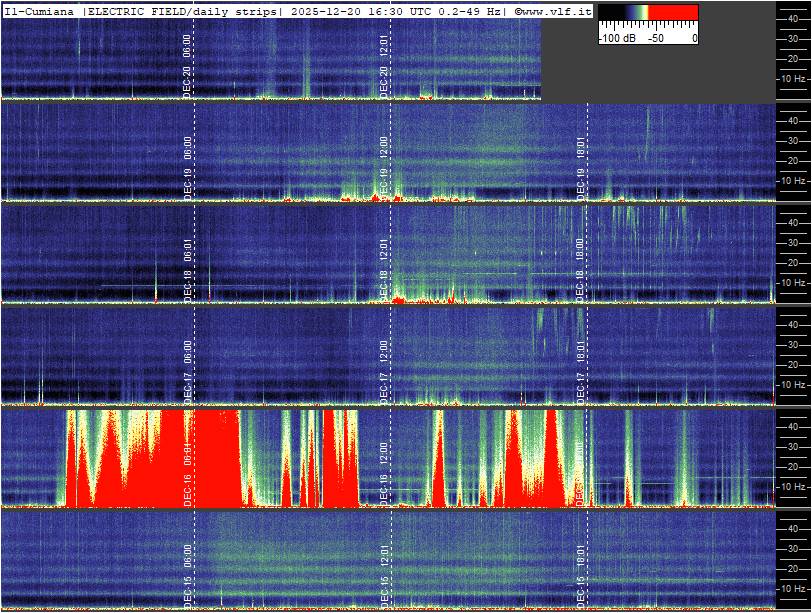Click the 10 Hz label on the top strip
Image resolution: width=812 pixels, height=613 pixels.
click(x=793, y=78)
